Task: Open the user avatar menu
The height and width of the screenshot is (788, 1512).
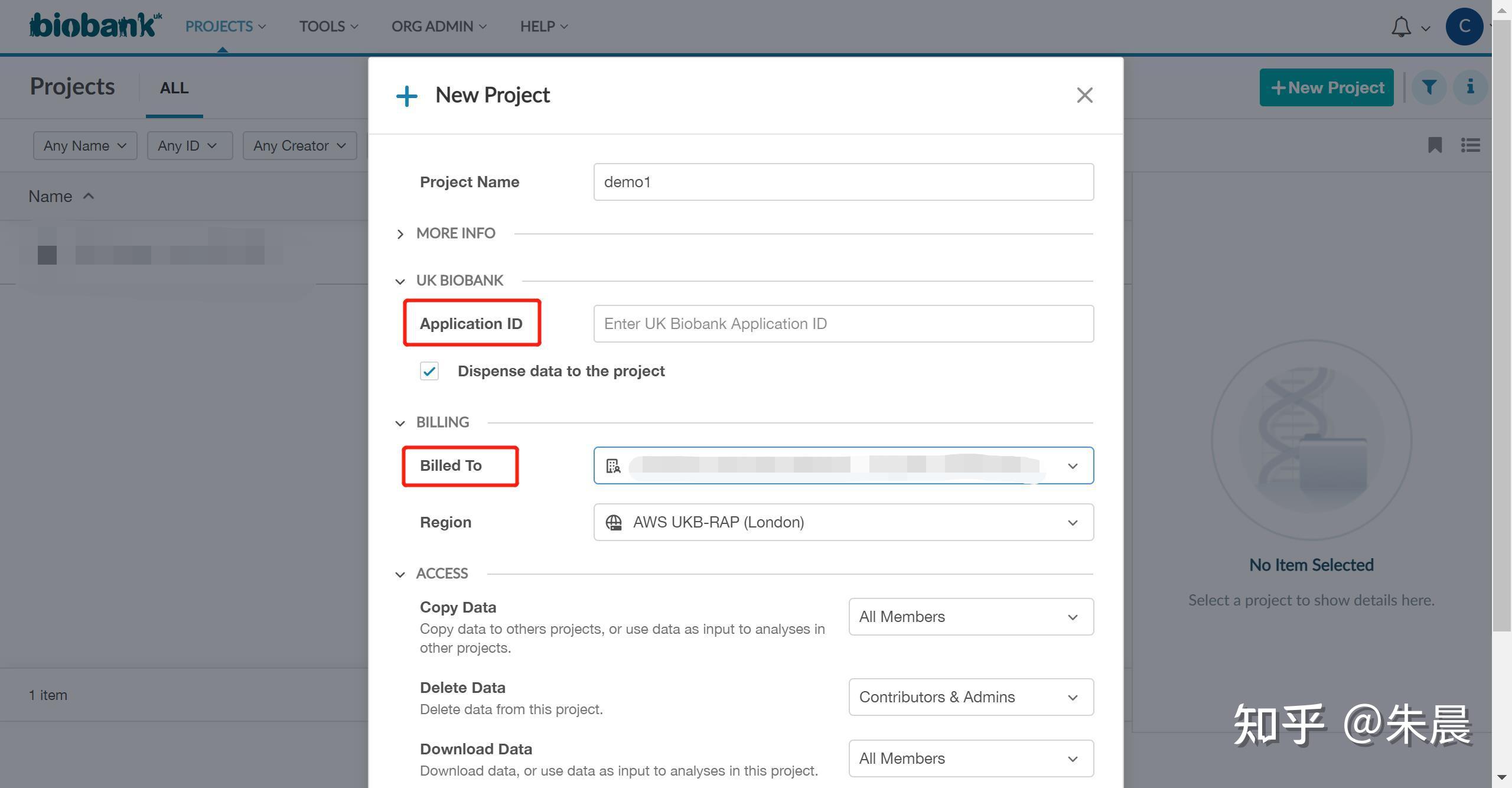Action: coord(1464,27)
